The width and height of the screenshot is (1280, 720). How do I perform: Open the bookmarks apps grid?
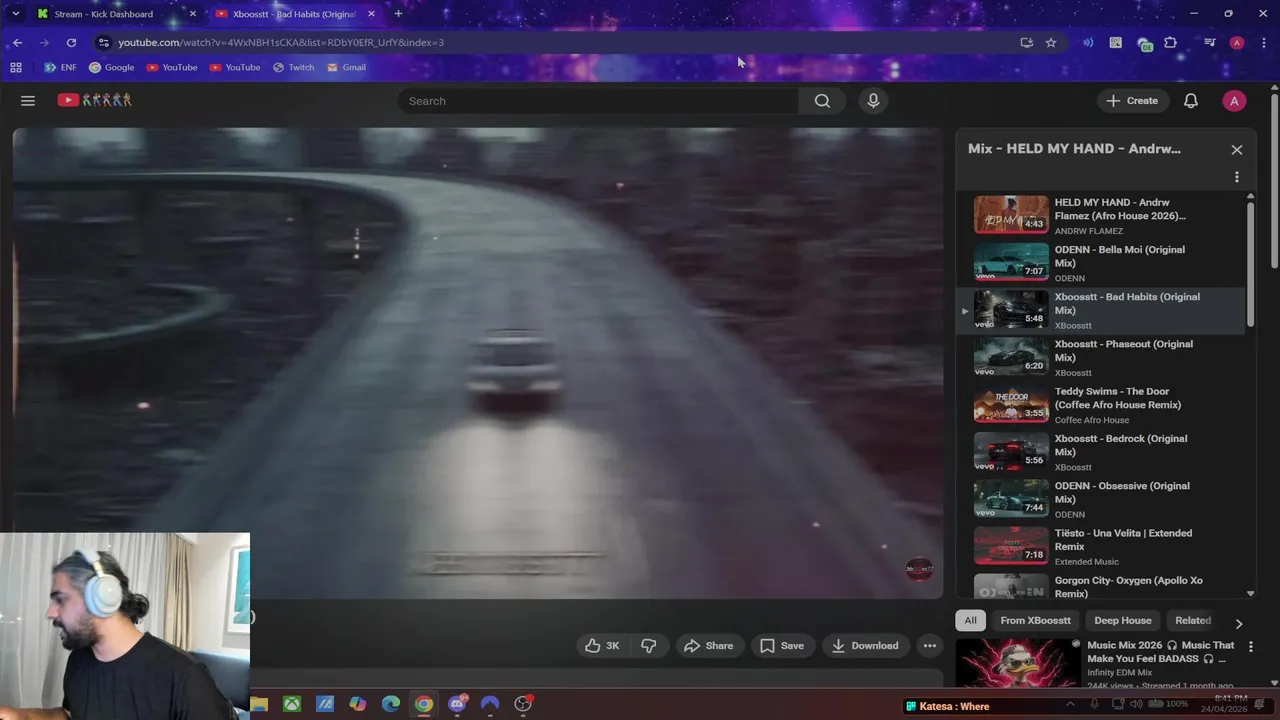click(x=16, y=68)
